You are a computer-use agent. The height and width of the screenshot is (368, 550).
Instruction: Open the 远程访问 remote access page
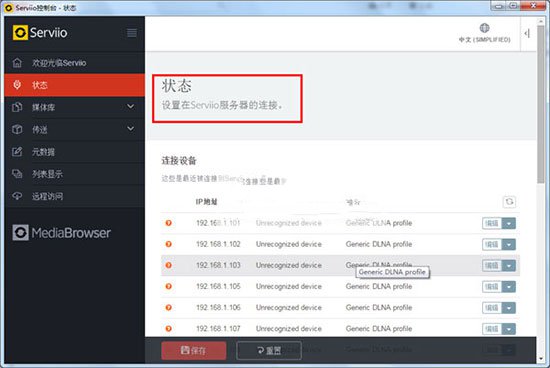tap(75, 196)
